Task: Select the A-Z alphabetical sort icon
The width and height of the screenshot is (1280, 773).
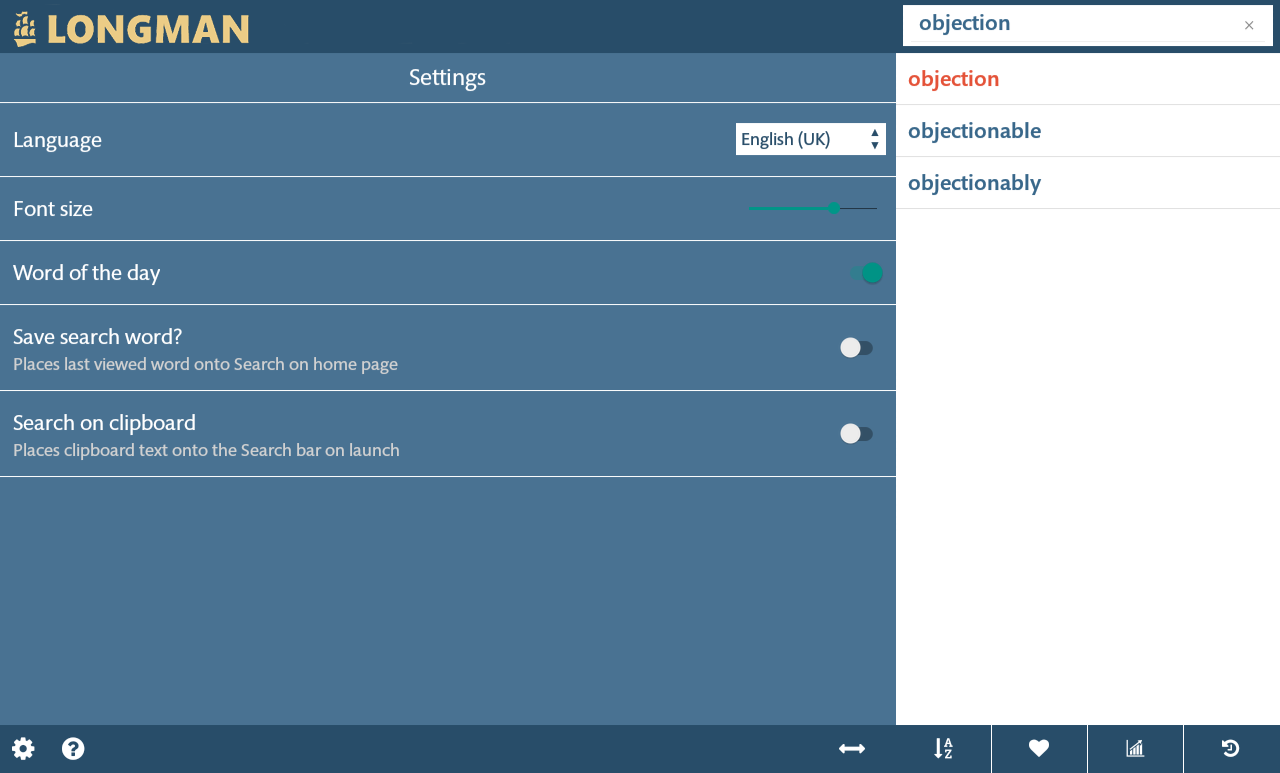Action: (943, 749)
